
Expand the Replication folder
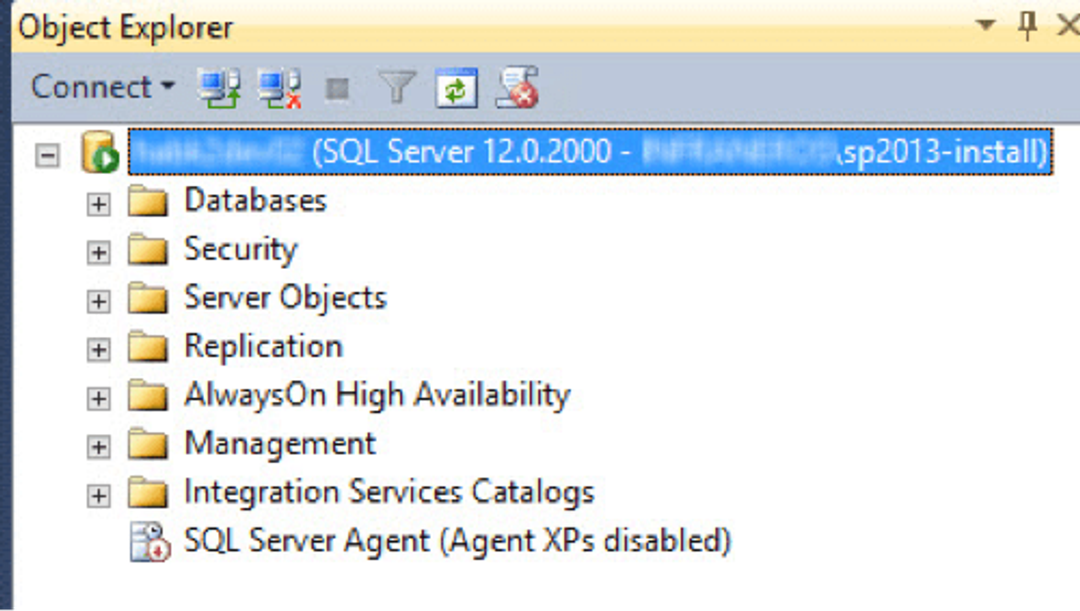click(x=98, y=350)
